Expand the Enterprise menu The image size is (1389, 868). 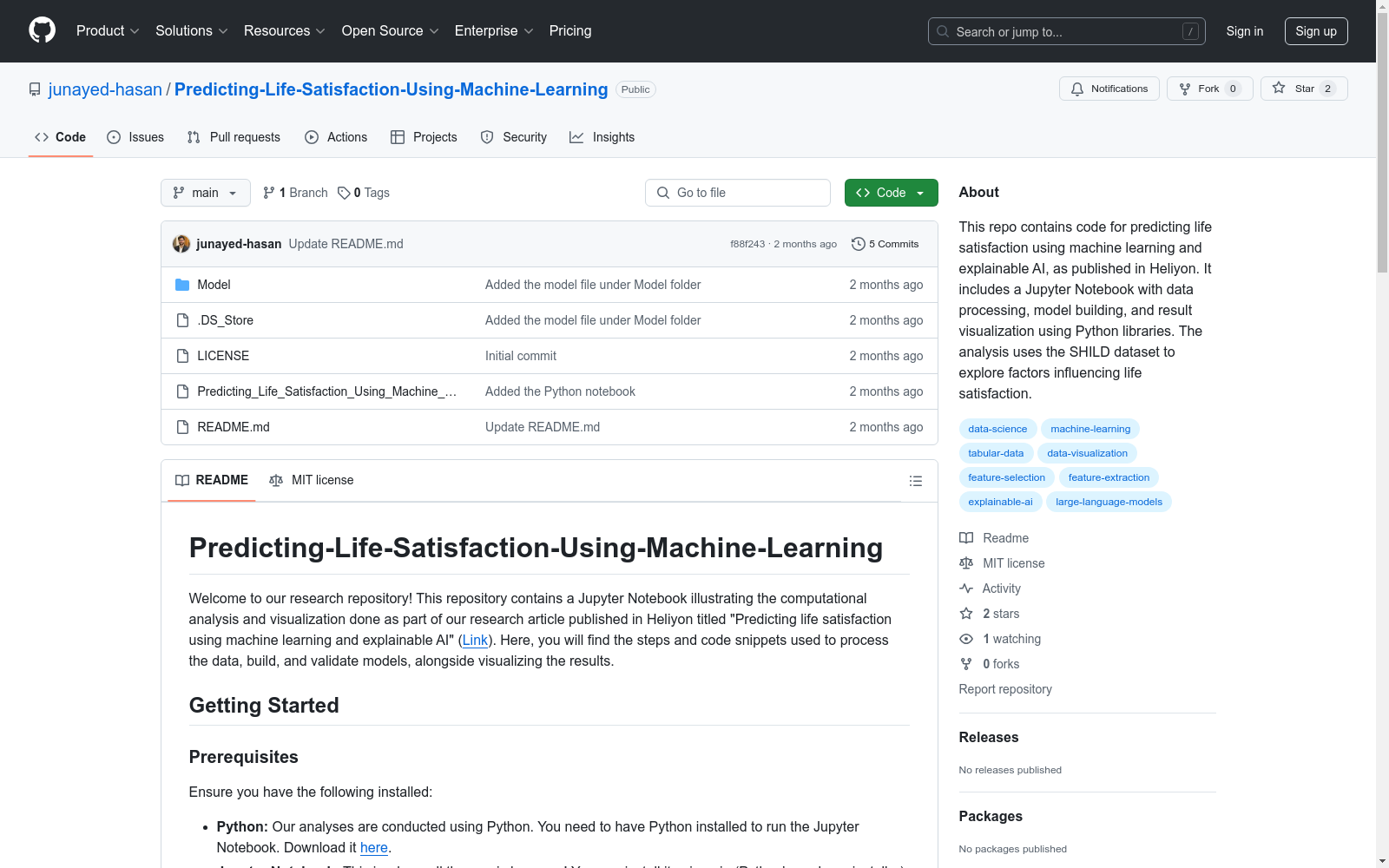pos(494,31)
